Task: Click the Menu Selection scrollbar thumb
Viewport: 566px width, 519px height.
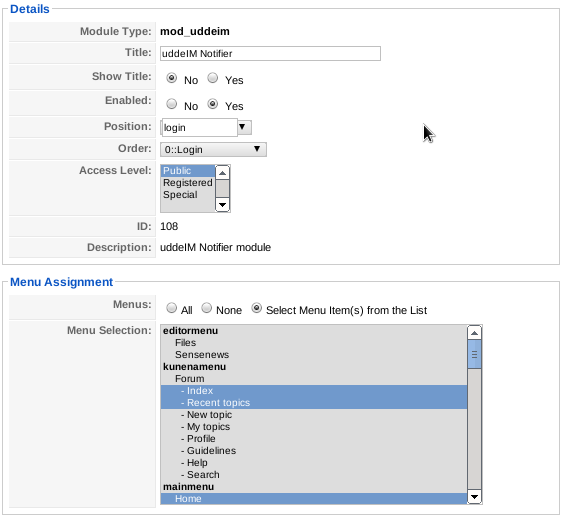Action: point(474,354)
